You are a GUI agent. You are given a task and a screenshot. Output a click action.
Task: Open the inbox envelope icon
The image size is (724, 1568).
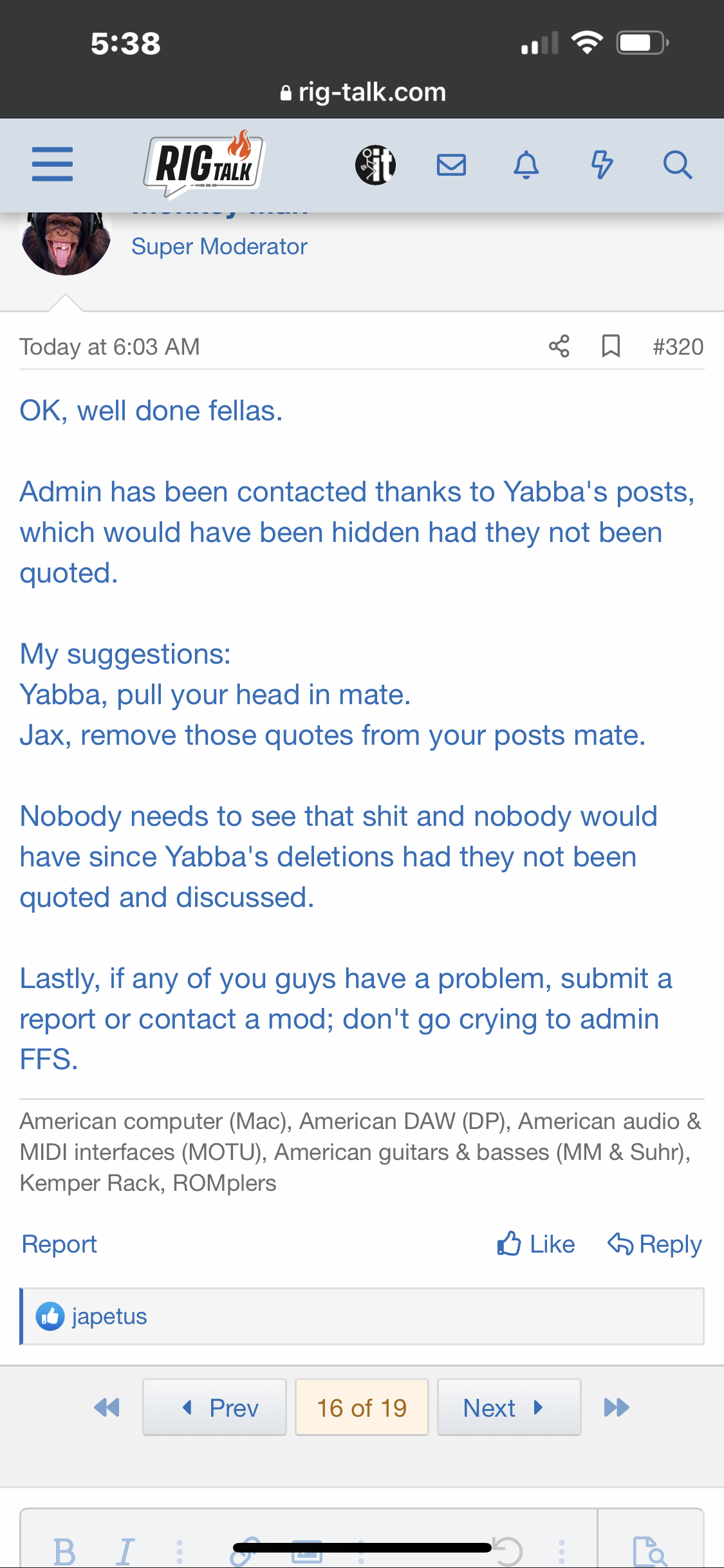tap(451, 165)
